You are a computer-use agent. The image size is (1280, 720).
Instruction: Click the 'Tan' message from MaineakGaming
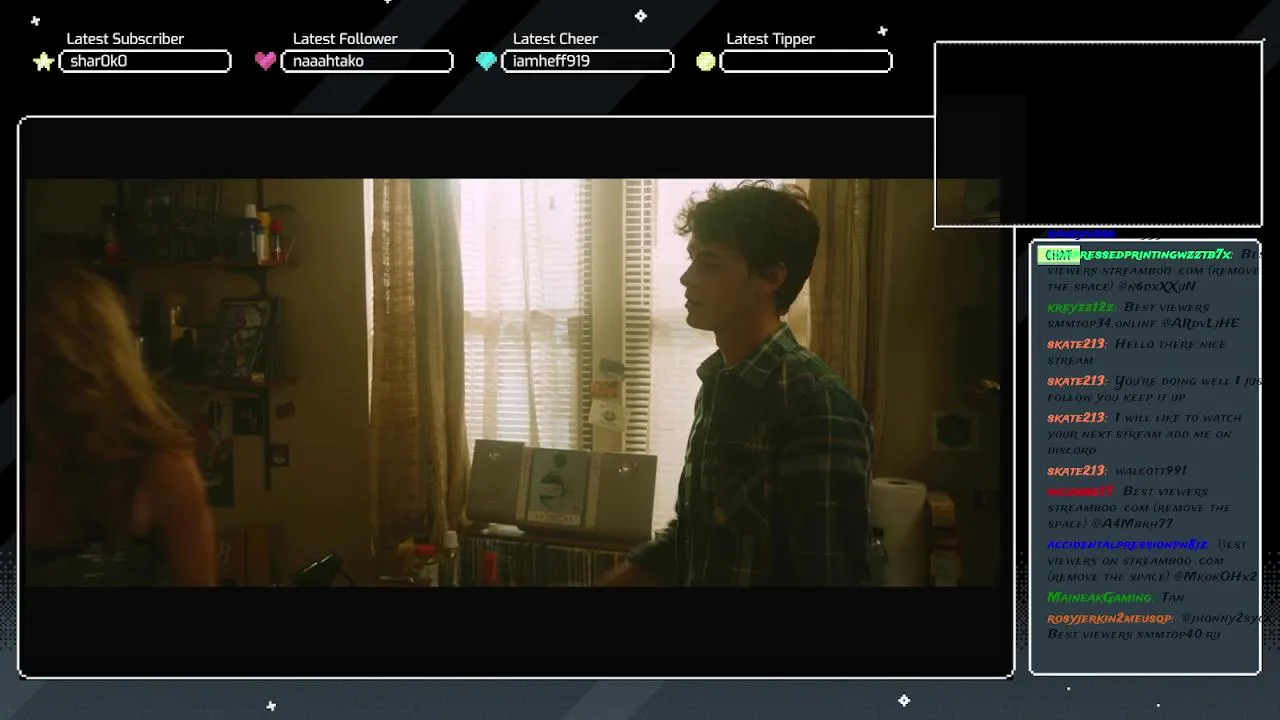click(1172, 597)
